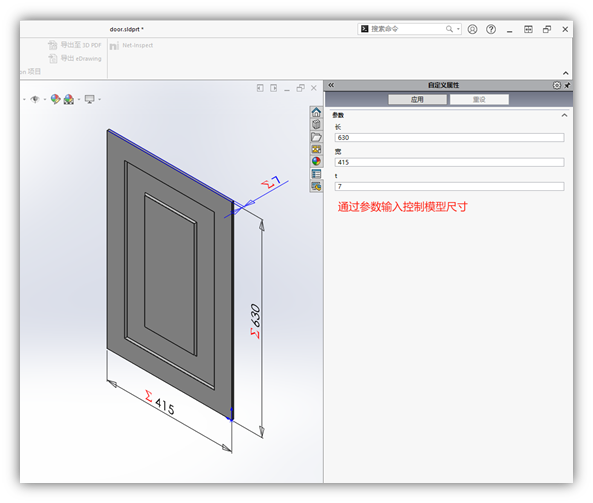Viewport: 593px width, 503px height.
Task: Collapse the task pane with double chevron
Action: [331, 85]
